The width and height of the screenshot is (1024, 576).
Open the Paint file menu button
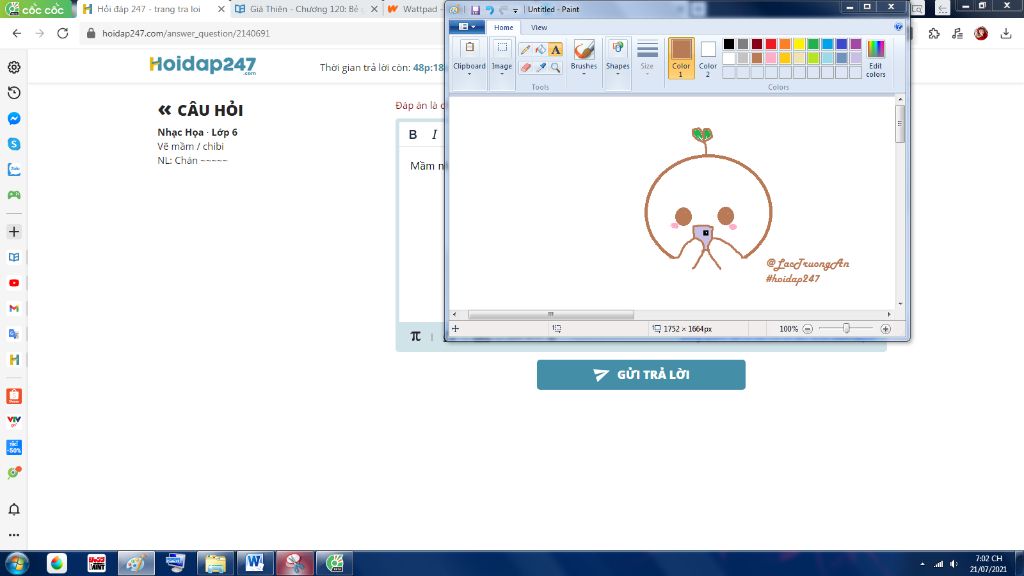467,27
